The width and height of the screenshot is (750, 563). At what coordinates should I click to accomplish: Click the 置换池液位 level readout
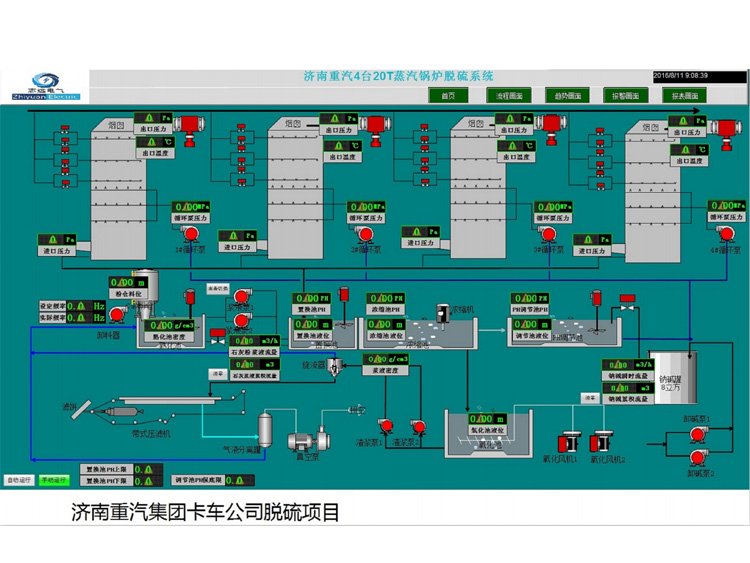(x=312, y=325)
